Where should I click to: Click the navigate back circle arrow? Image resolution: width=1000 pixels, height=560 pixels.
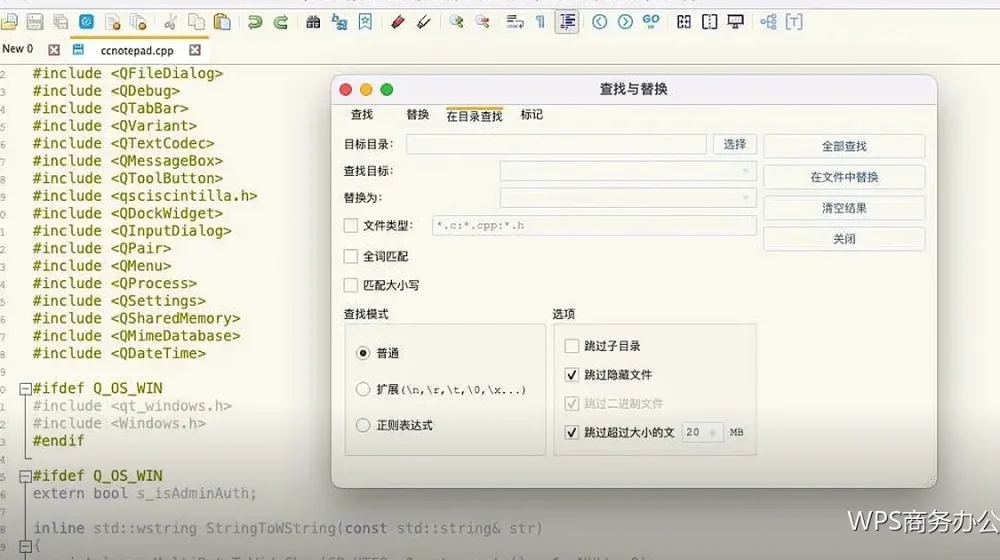tap(599, 22)
